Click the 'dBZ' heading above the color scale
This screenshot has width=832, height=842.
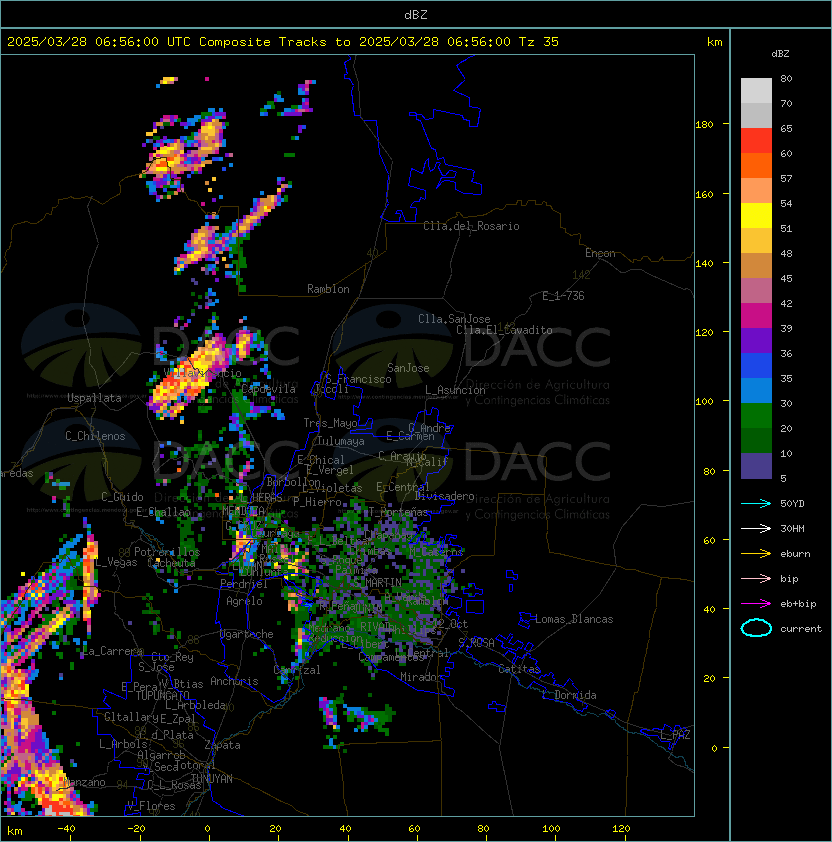[780, 54]
